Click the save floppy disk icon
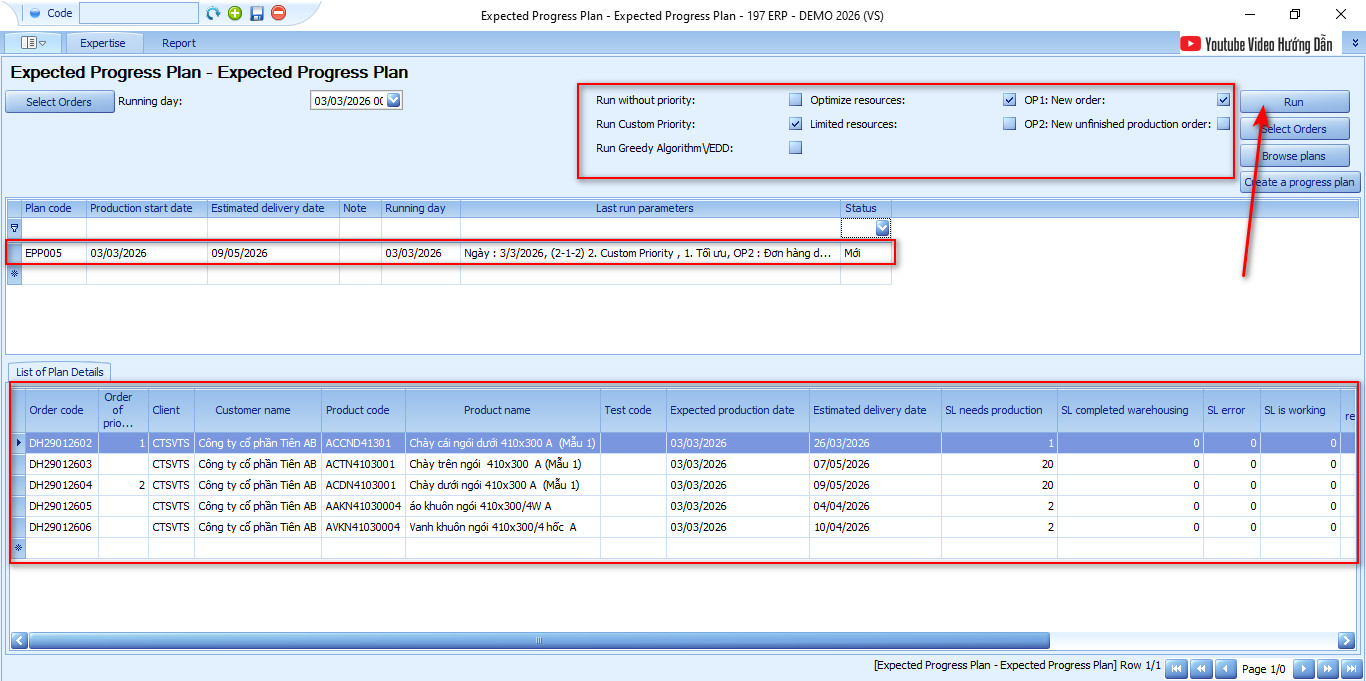This screenshot has width=1366, height=681. tap(257, 13)
